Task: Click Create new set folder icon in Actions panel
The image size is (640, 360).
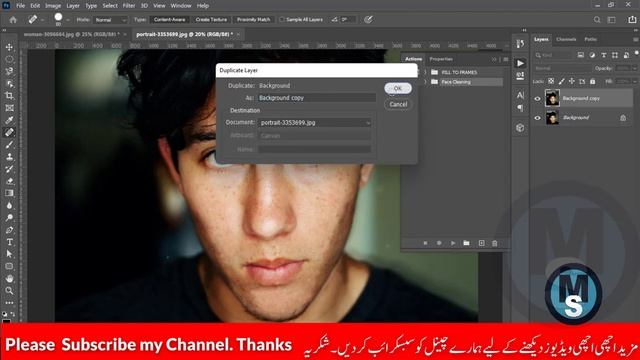Action: [467, 243]
